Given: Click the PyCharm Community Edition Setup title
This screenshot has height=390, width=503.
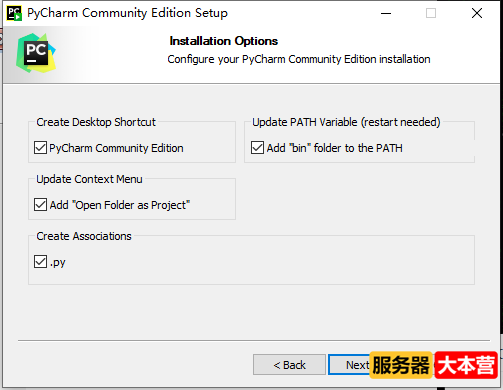Looking at the screenshot, I should pyautogui.click(x=127, y=13).
